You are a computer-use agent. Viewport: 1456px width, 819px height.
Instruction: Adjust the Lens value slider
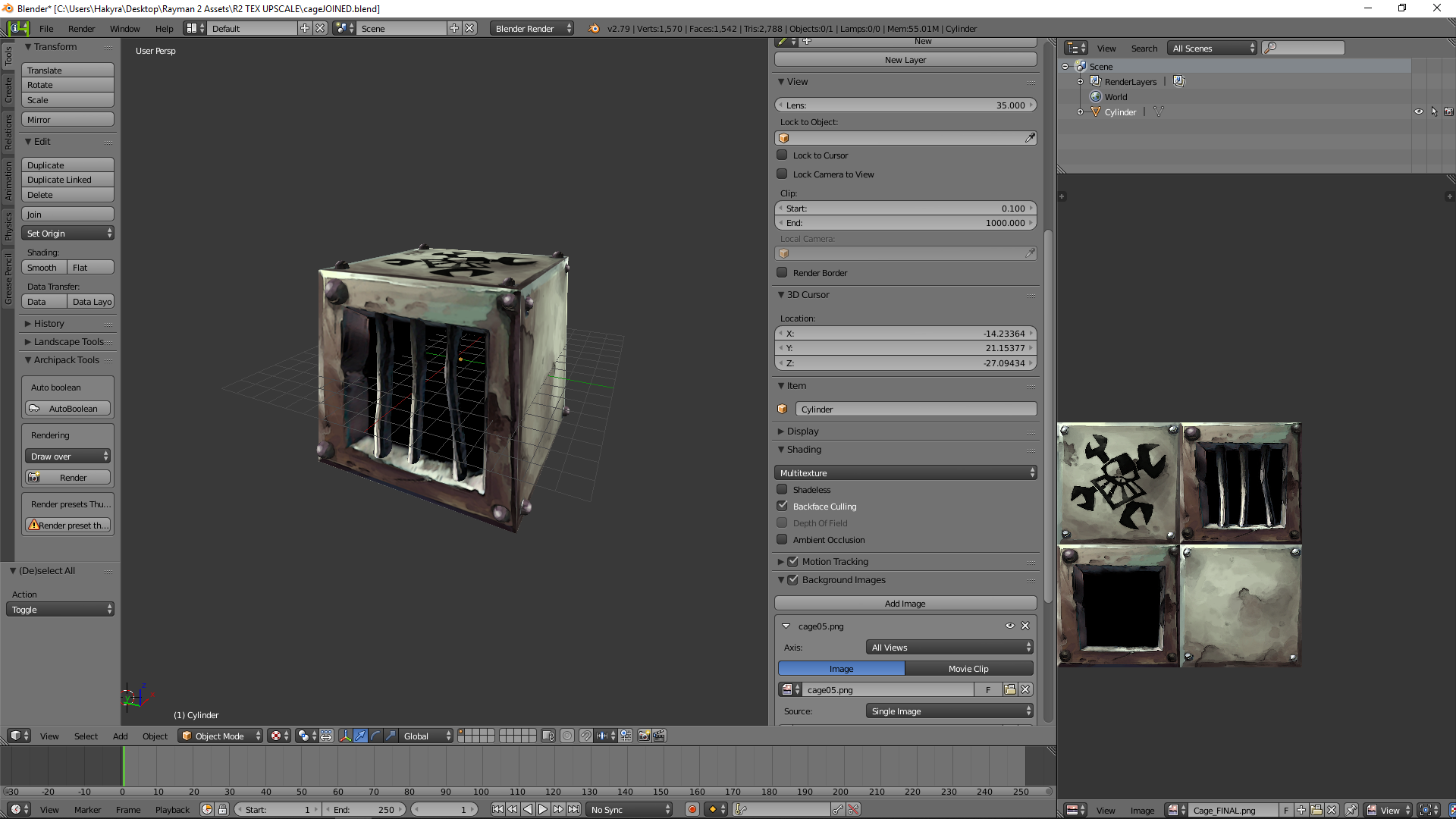click(905, 105)
